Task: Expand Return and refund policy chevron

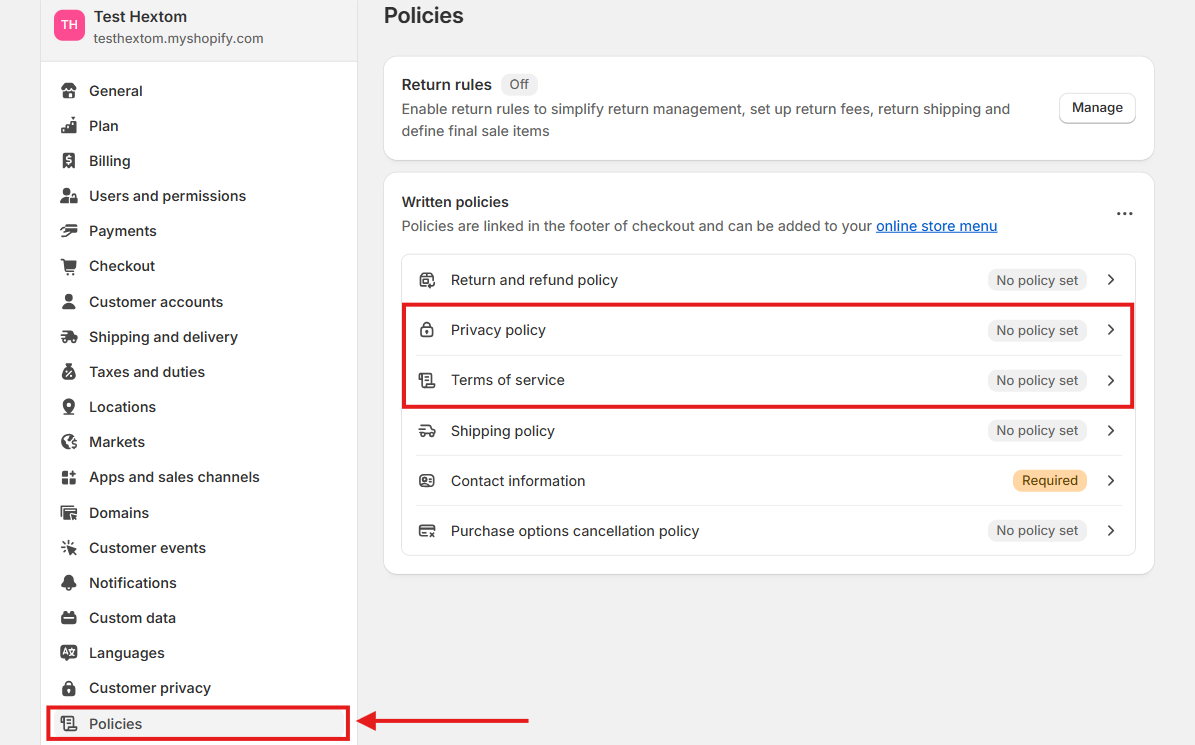Action: click(1111, 280)
